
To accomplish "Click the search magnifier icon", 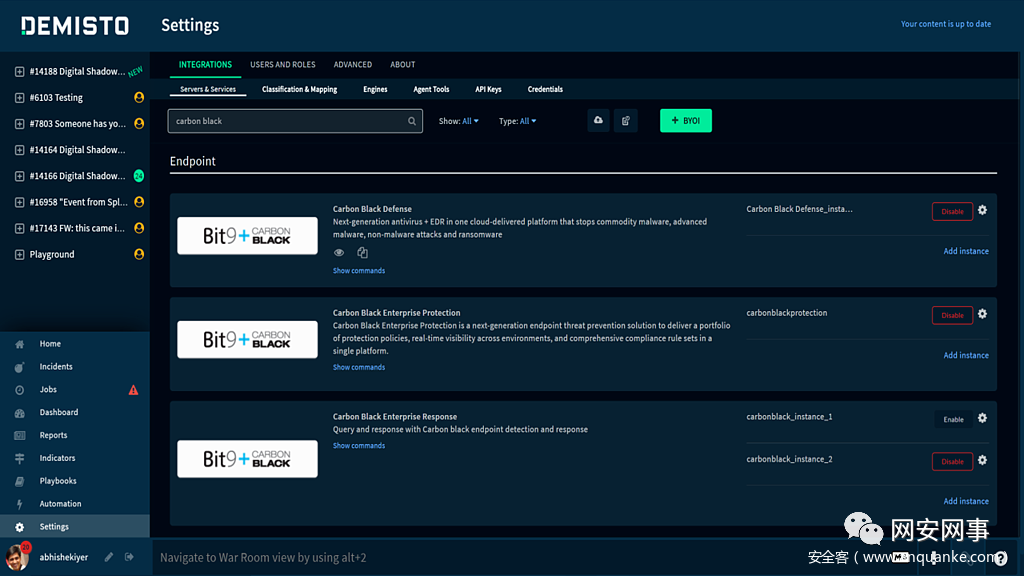I will pyautogui.click(x=412, y=121).
